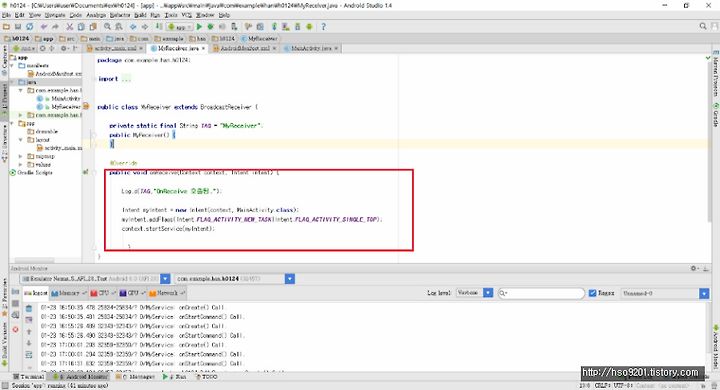Open the Build menu
This screenshot has height=390, width=720.
click(x=140, y=15)
